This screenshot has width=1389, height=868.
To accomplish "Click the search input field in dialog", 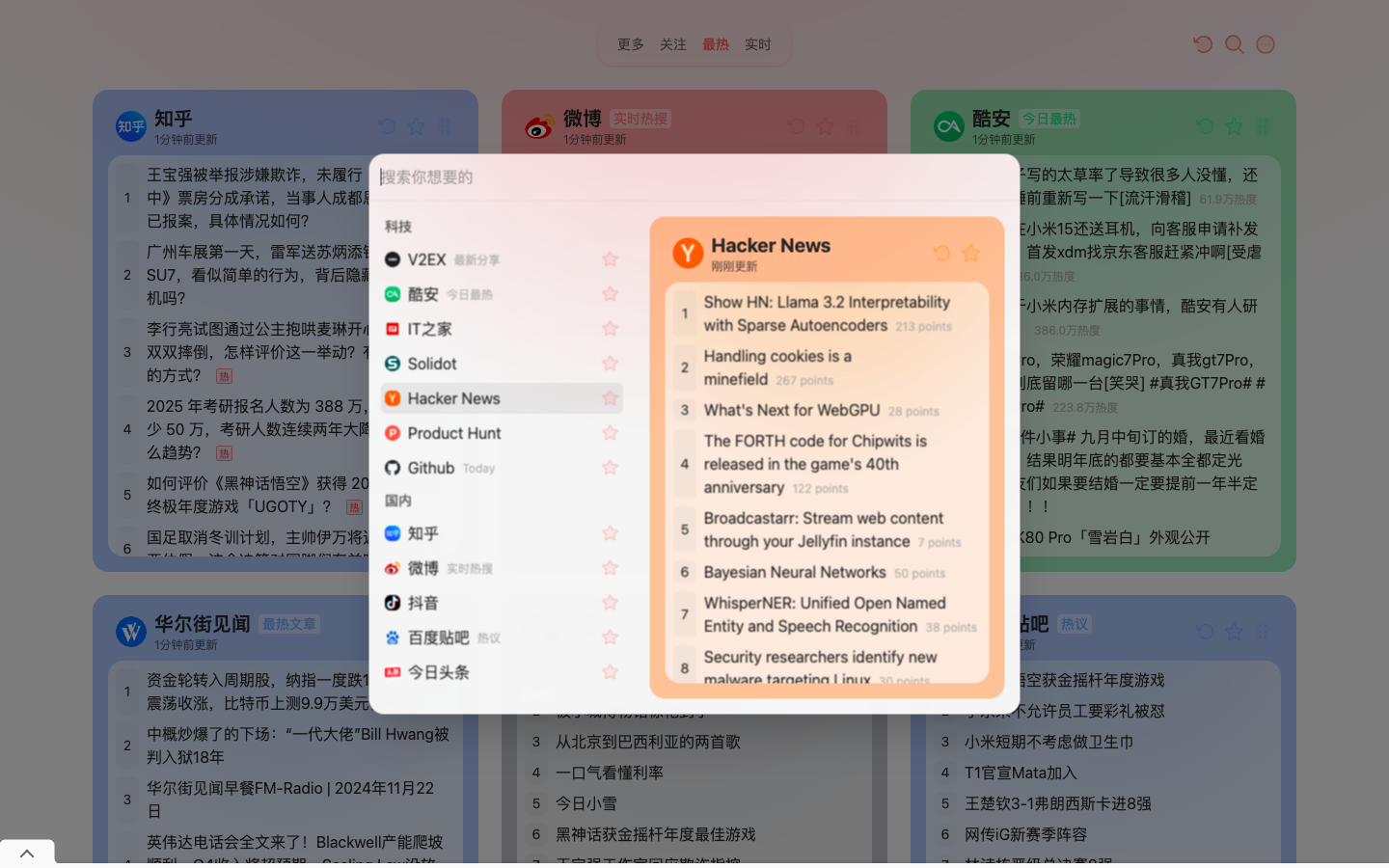I will [x=694, y=177].
